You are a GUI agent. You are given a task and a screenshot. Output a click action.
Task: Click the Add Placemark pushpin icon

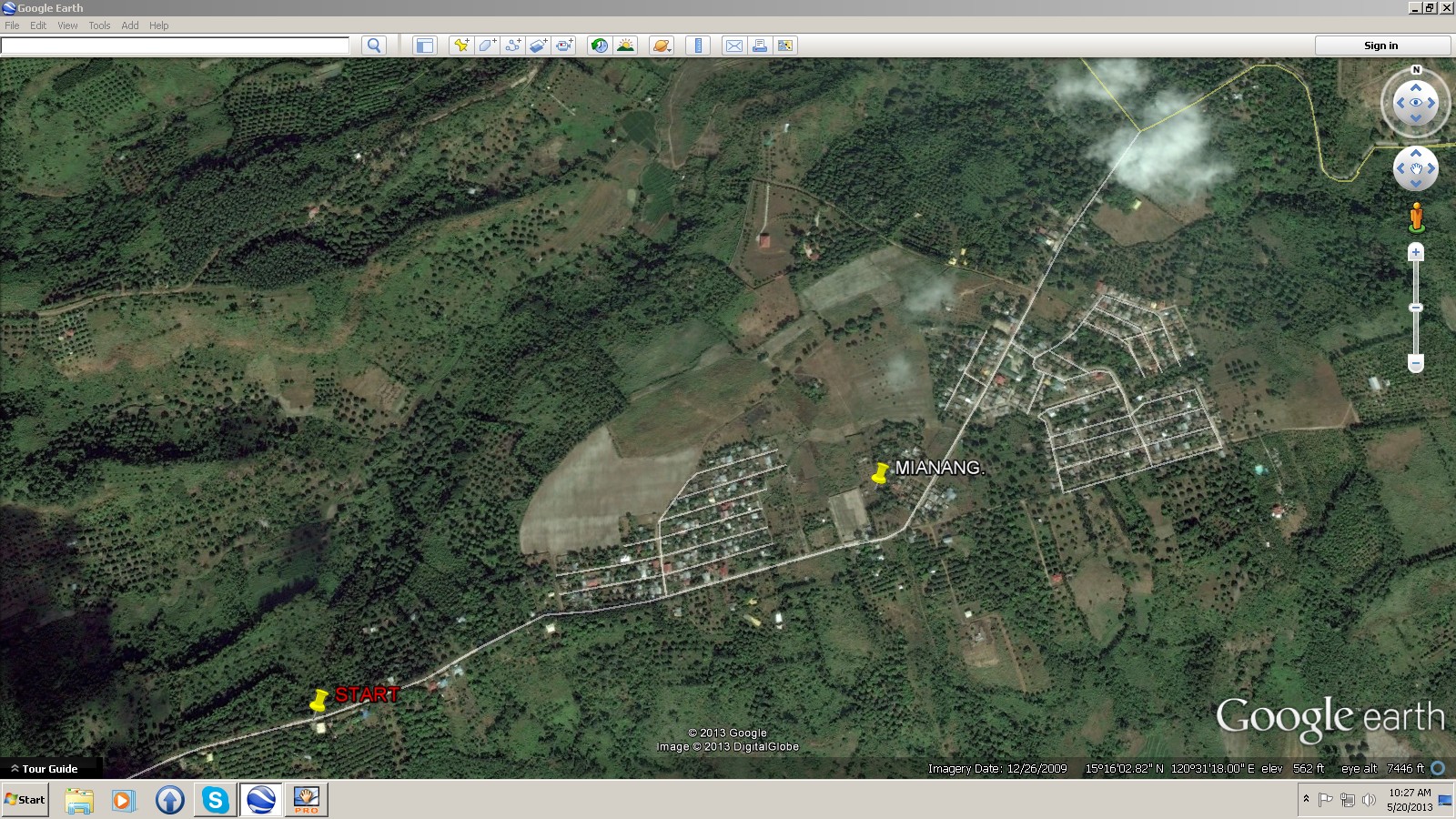[x=461, y=45]
